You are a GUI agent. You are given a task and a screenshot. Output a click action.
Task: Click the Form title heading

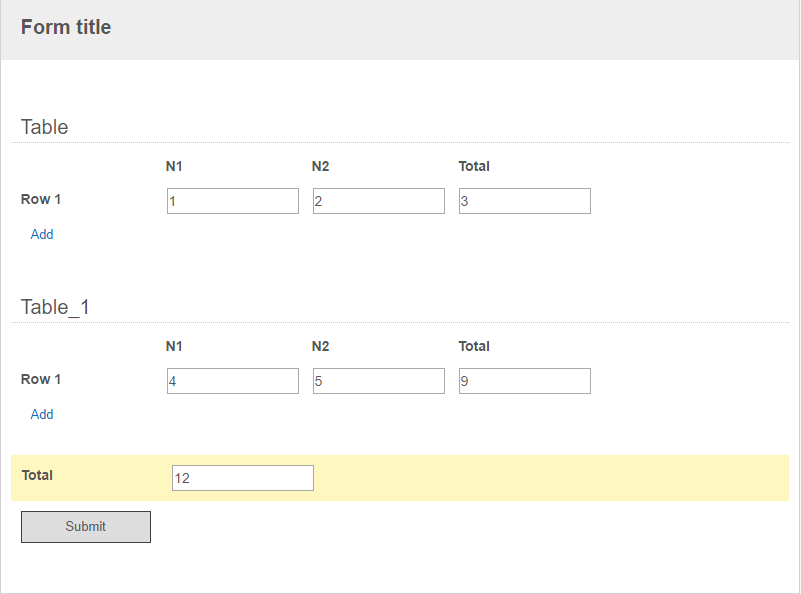(x=66, y=27)
